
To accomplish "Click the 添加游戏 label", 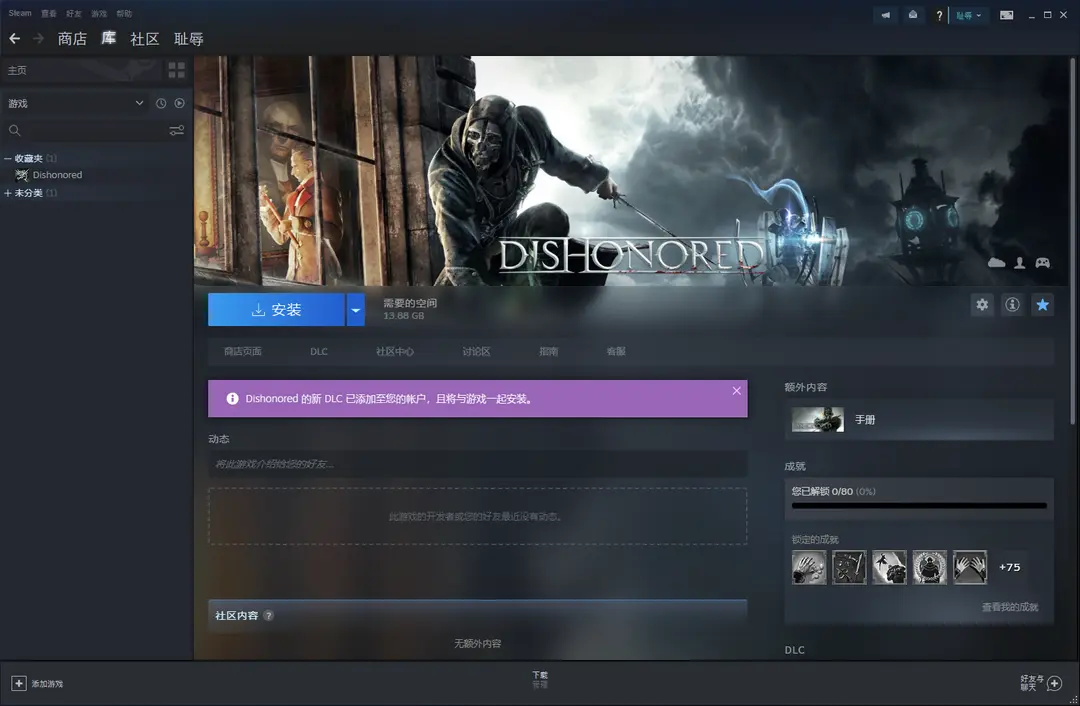I will pos(47,684).
